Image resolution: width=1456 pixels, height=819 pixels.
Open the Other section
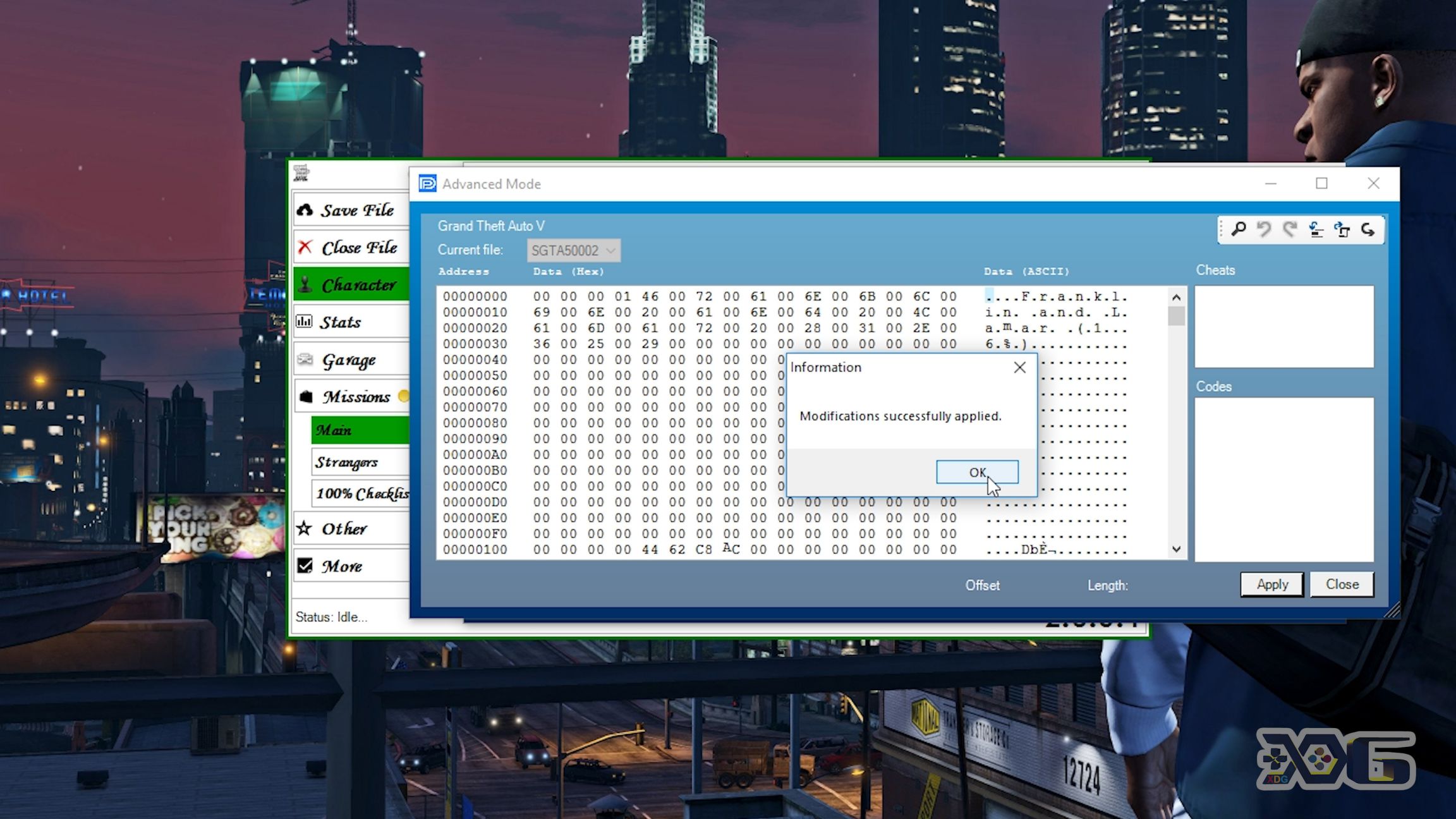[x=352, y=528]
